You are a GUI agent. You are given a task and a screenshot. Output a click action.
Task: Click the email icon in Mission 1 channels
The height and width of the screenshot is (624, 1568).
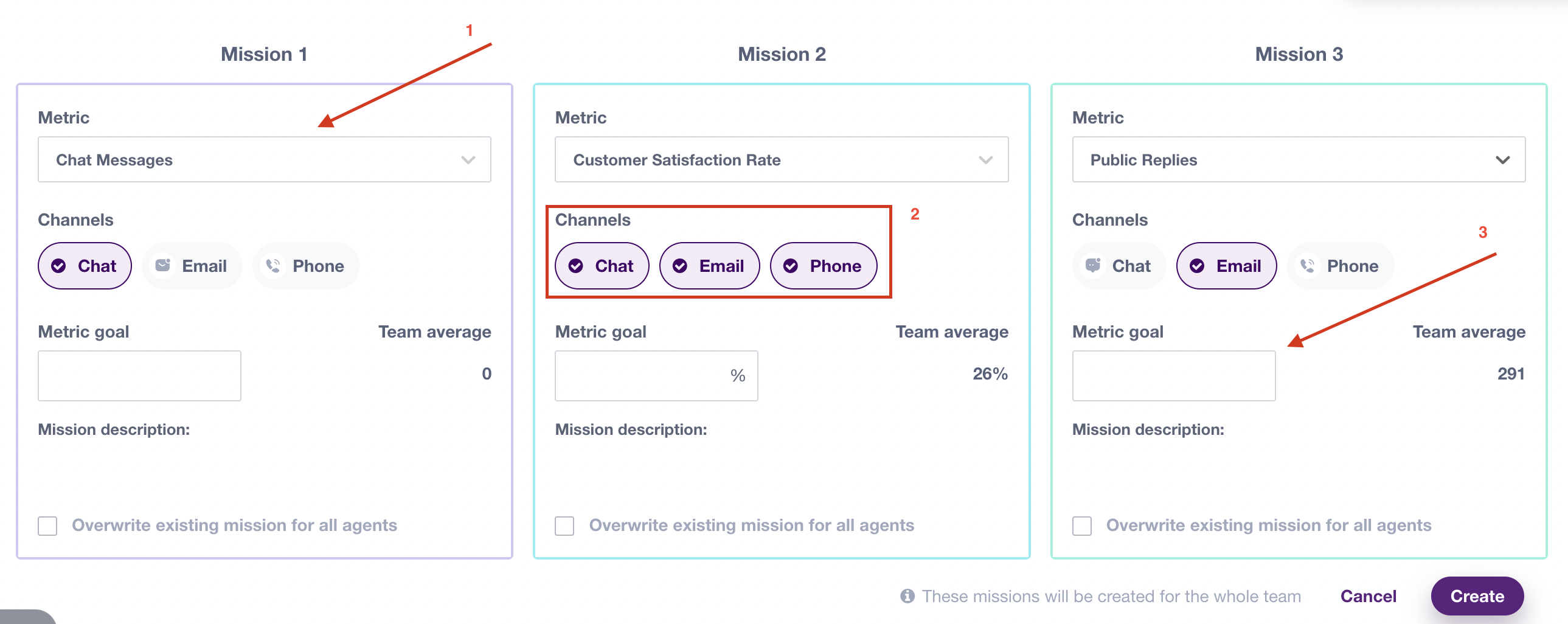coord(162,265)
